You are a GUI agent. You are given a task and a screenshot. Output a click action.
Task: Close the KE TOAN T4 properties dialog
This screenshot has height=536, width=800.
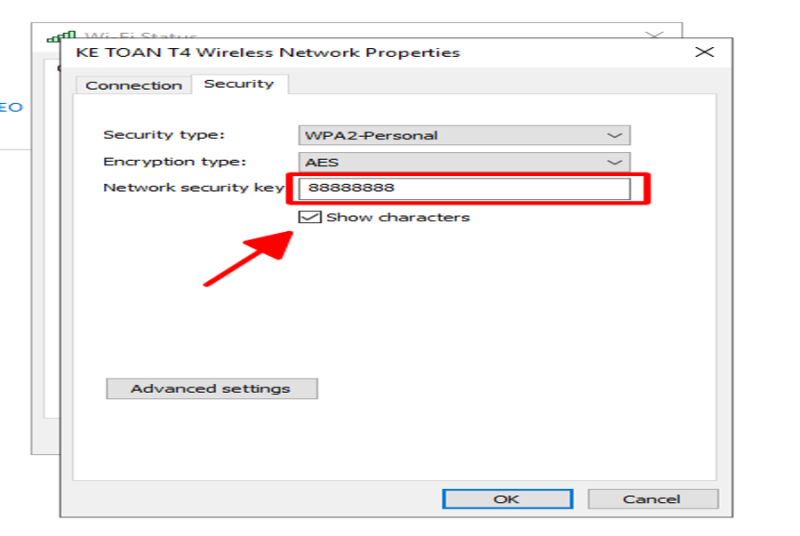pyautogui.click(x=704, y=52)
